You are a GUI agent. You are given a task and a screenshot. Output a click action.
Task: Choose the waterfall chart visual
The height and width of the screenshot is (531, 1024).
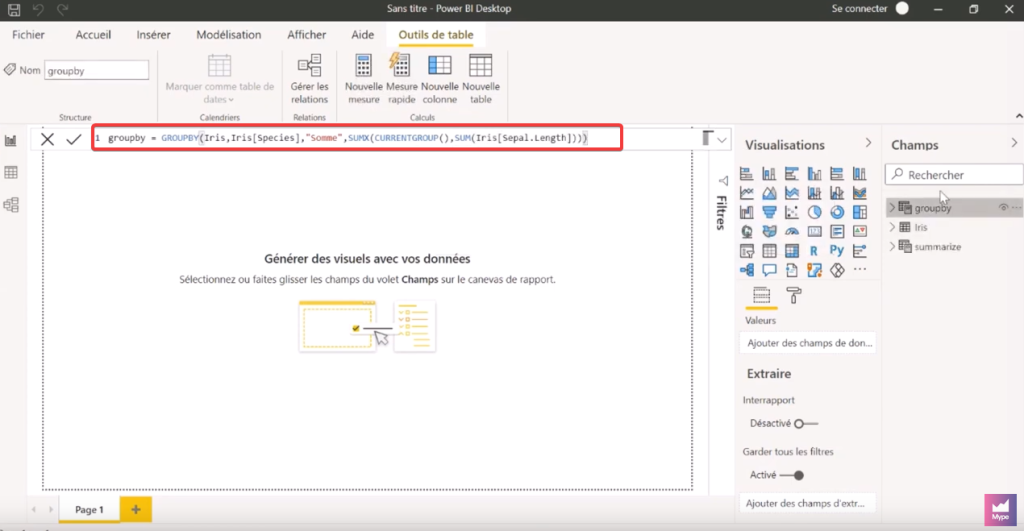pos(746,212)
